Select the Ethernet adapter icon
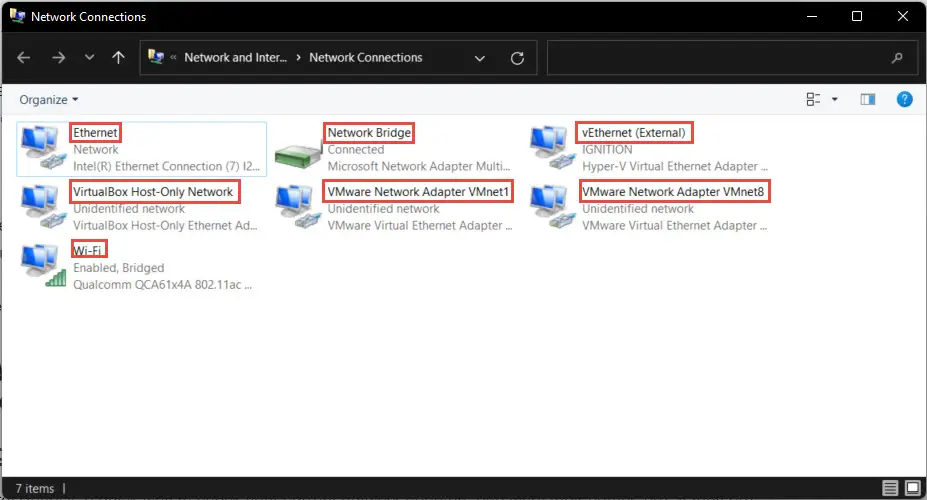 (x=43, y=148)
